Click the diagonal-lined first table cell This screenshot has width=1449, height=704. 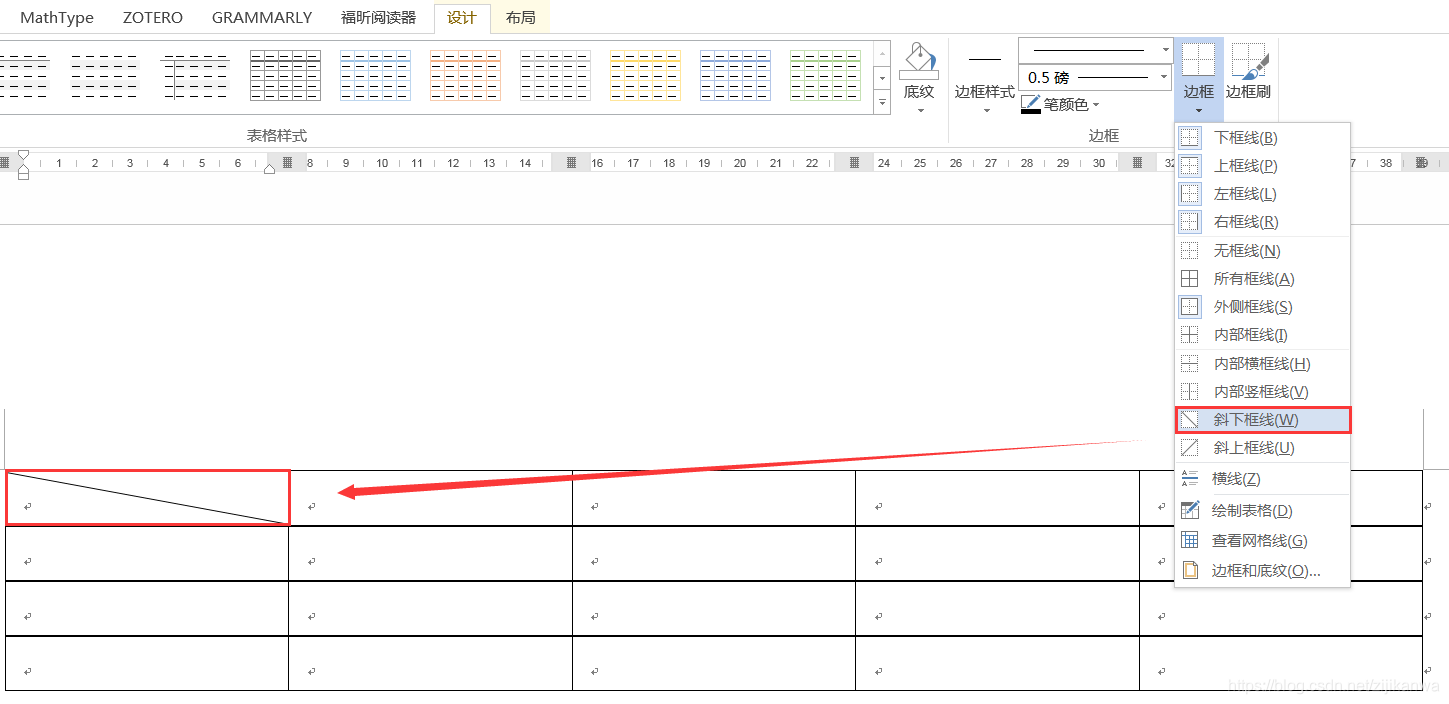(148, 497)
